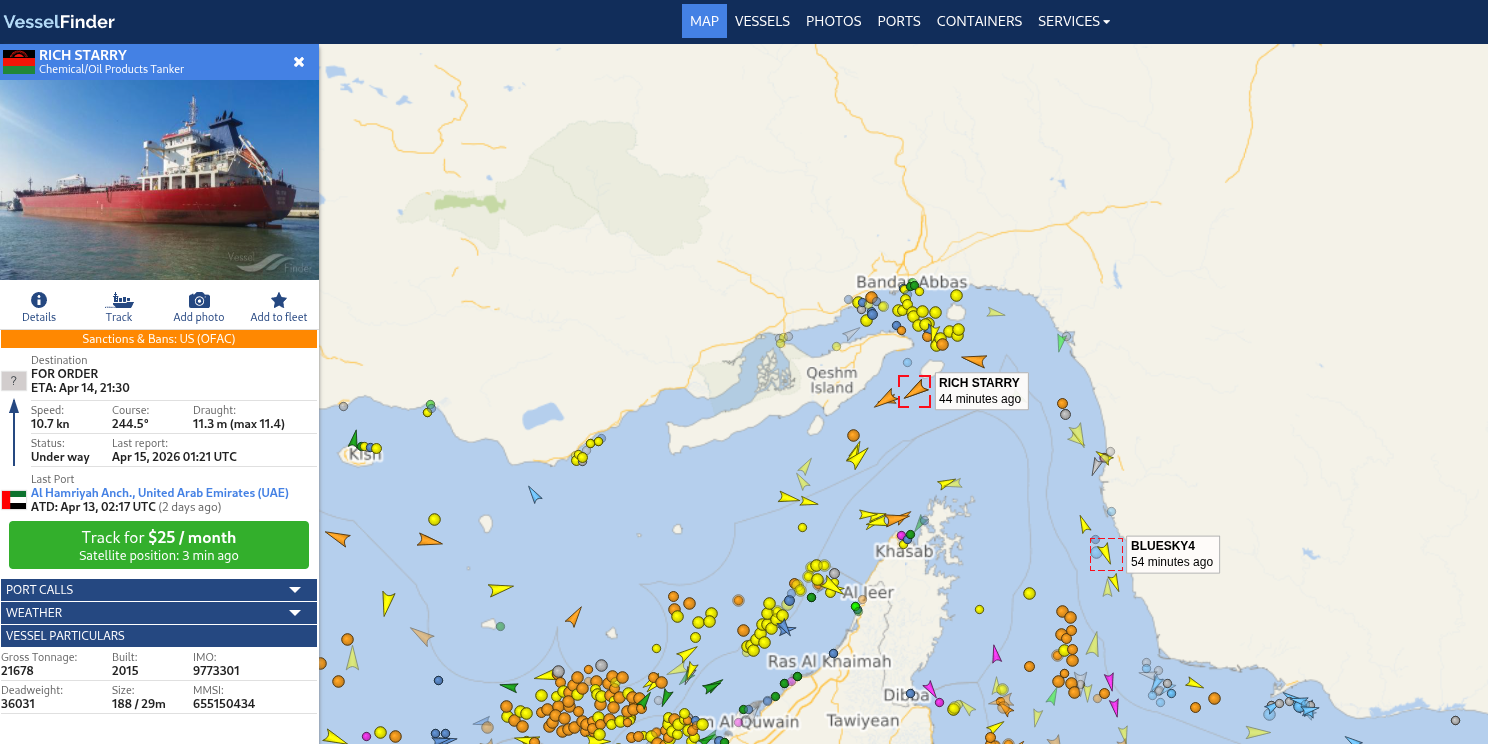Select the RICH STARRY vessel marker in dashed box
This screenshot has width=1488, height=744.
pos(914,391)
